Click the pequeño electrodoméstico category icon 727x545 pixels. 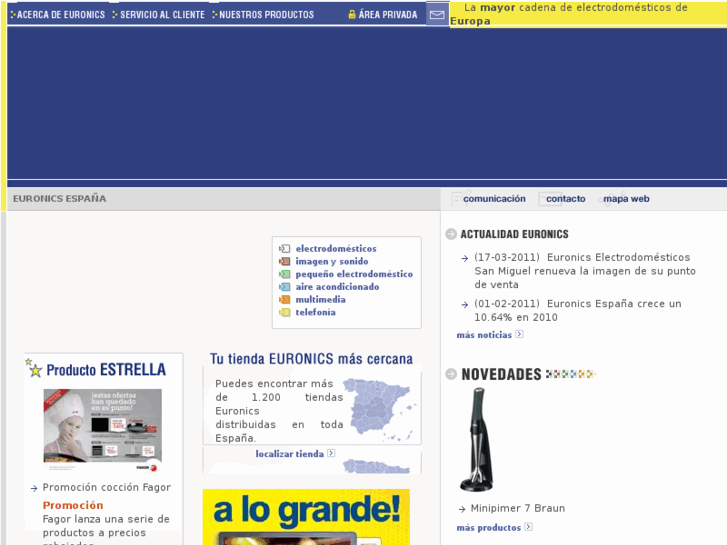[x=285, y=274]
